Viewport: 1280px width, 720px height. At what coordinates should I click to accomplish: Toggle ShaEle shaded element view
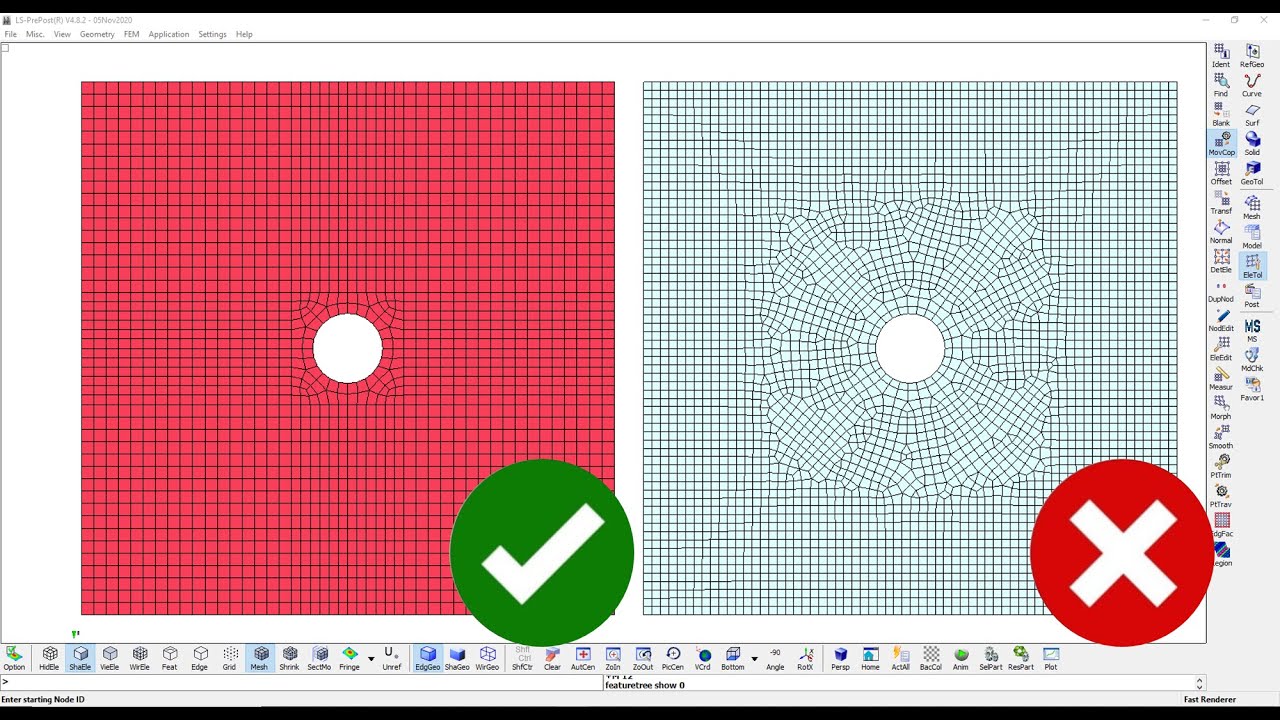[x=80, y=658]
